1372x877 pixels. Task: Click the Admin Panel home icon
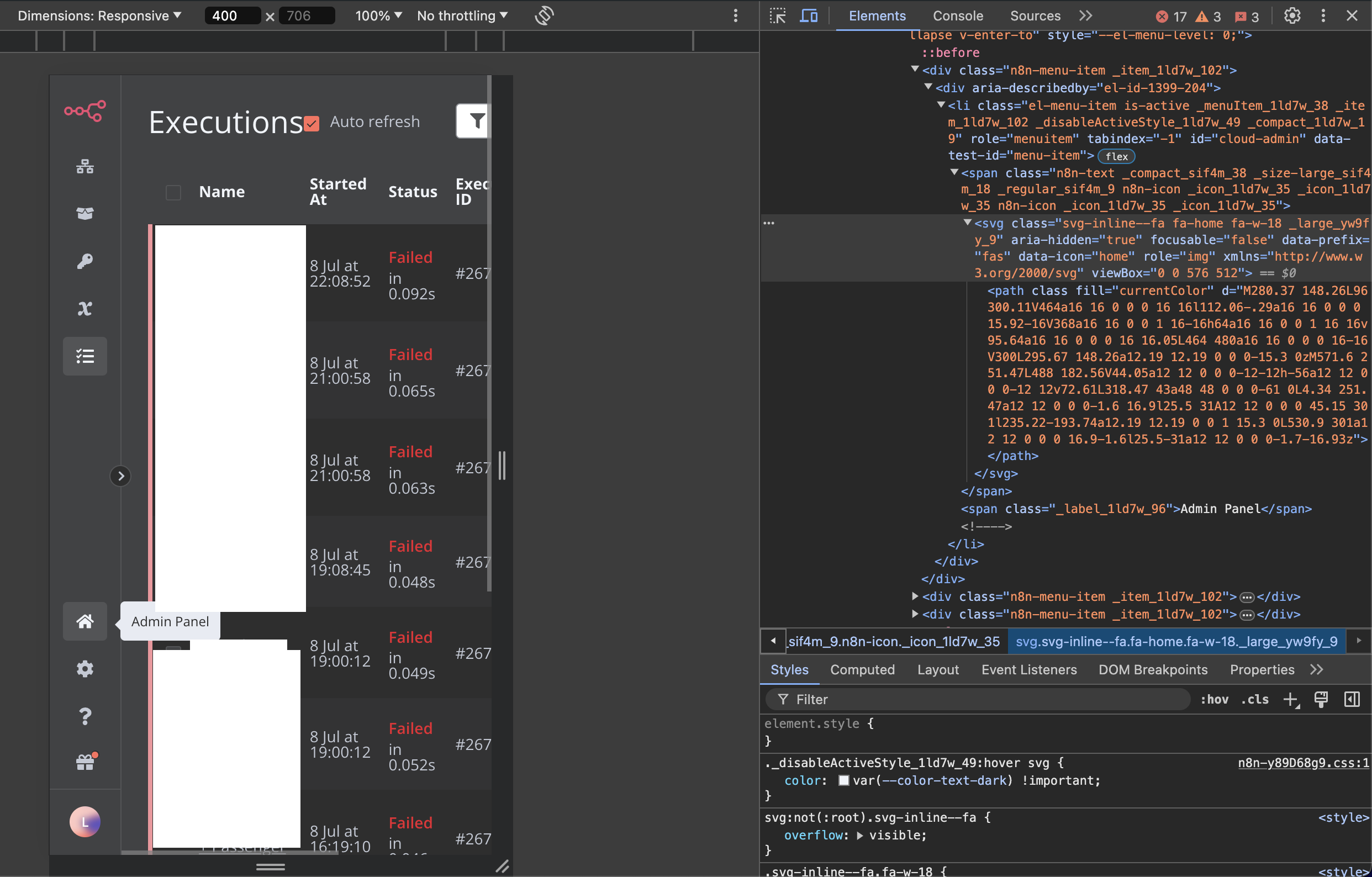pyautogui.click(x=85, y=621)
